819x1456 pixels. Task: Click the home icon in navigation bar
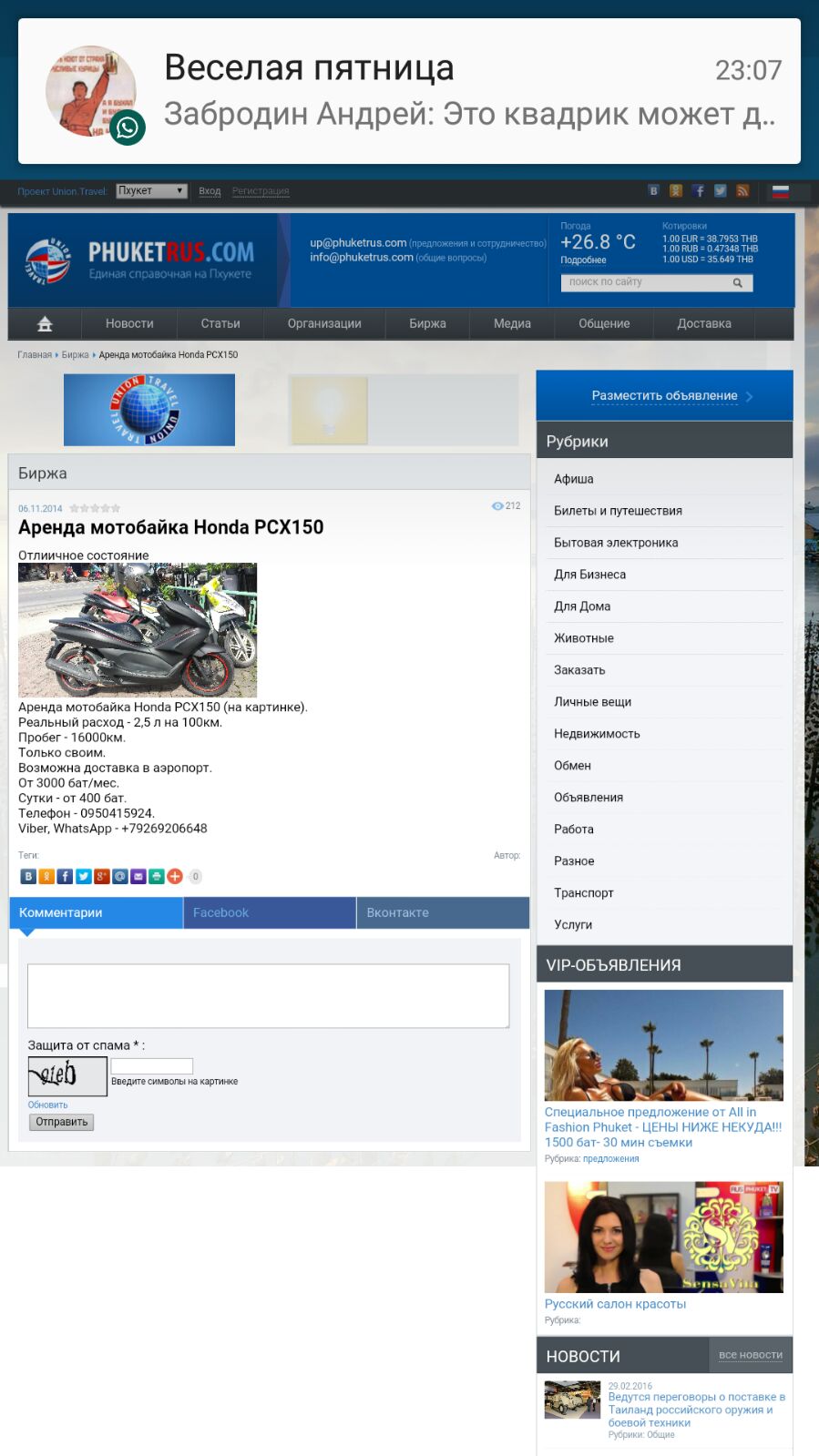pyautogui.click(x=45, y=324)
